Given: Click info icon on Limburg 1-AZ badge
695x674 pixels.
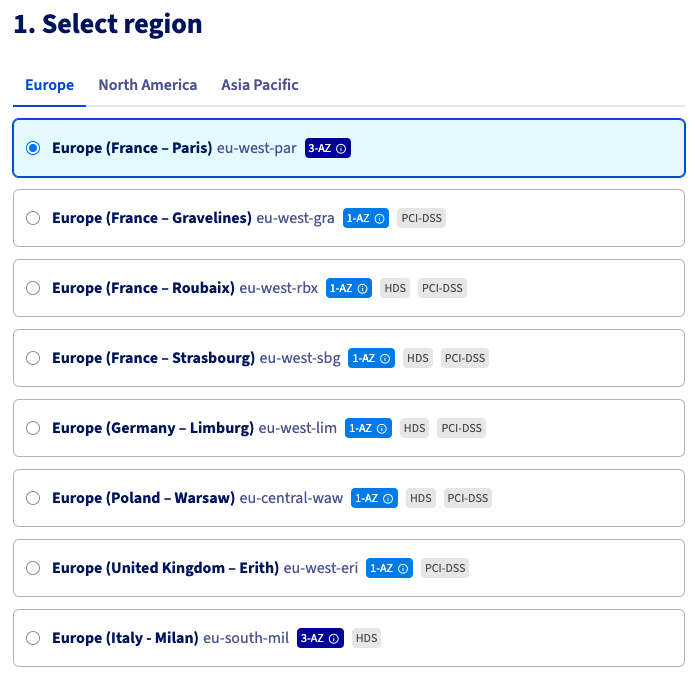Looking at the screenshot, I should (x=383, y=429).
